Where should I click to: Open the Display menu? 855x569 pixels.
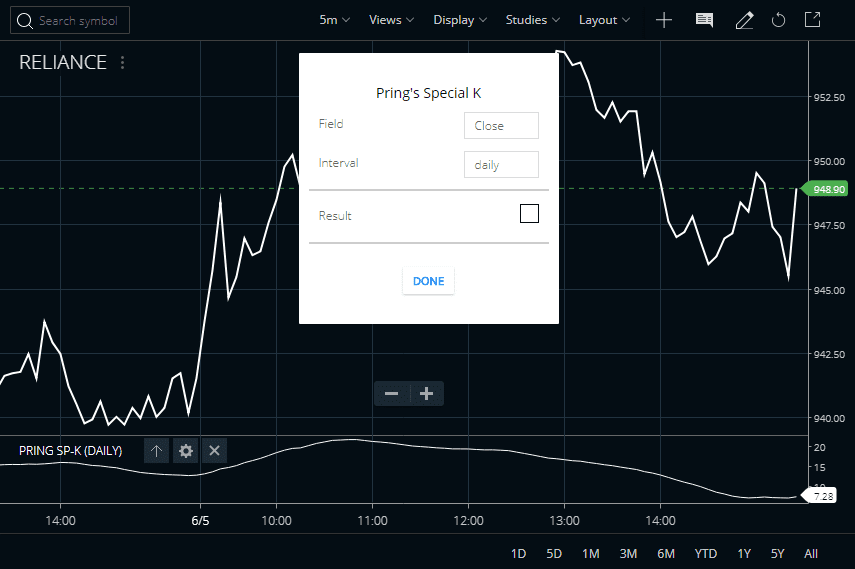[460, 20]
